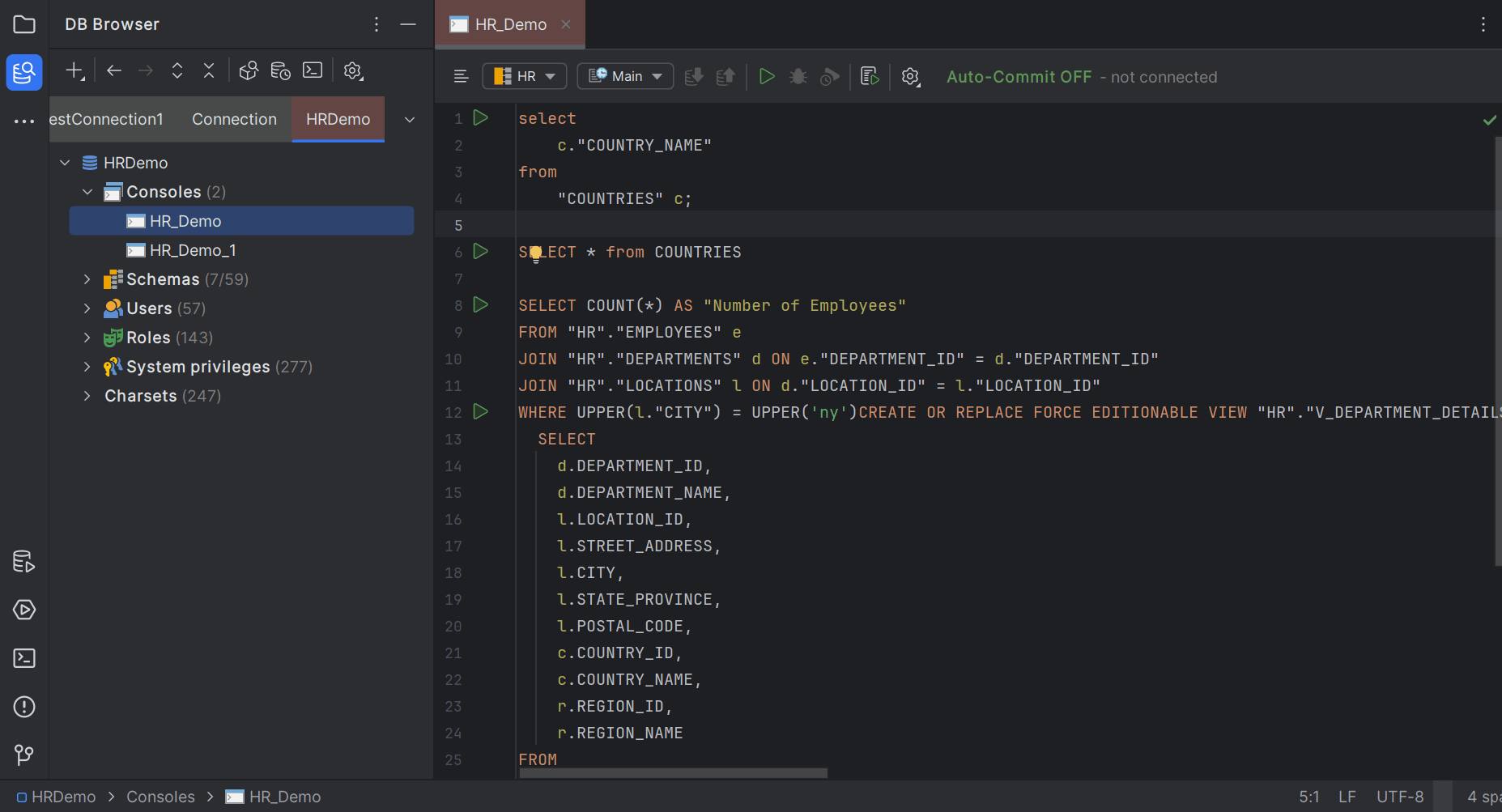The height and width of the screenshot is (812, 1502).
Task: Open the Terminal tool window icon
Action: (x=23, y=658)
